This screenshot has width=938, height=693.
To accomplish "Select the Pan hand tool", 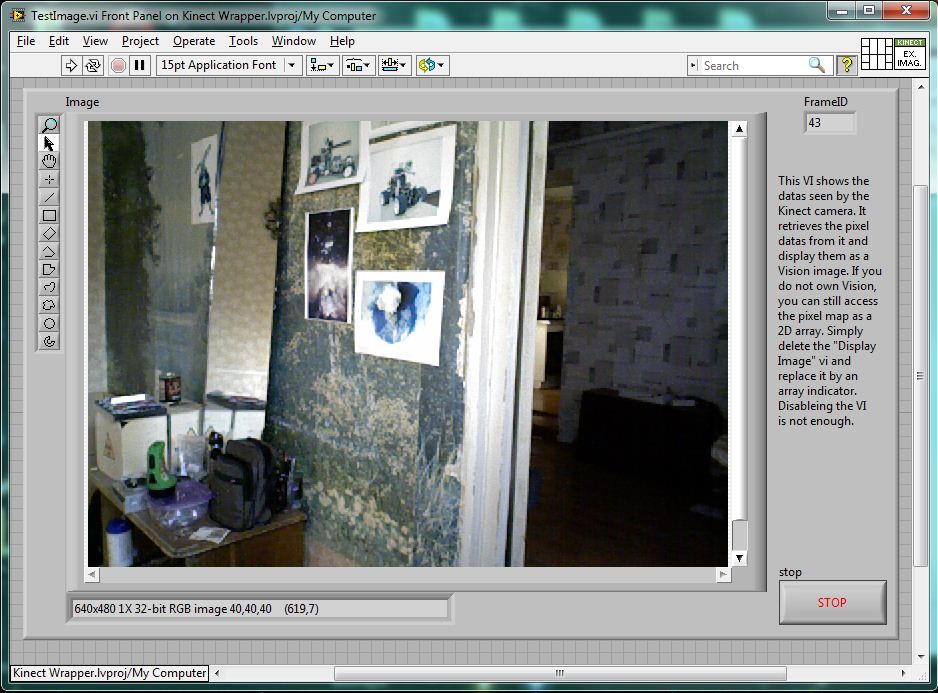I will 49,161.
